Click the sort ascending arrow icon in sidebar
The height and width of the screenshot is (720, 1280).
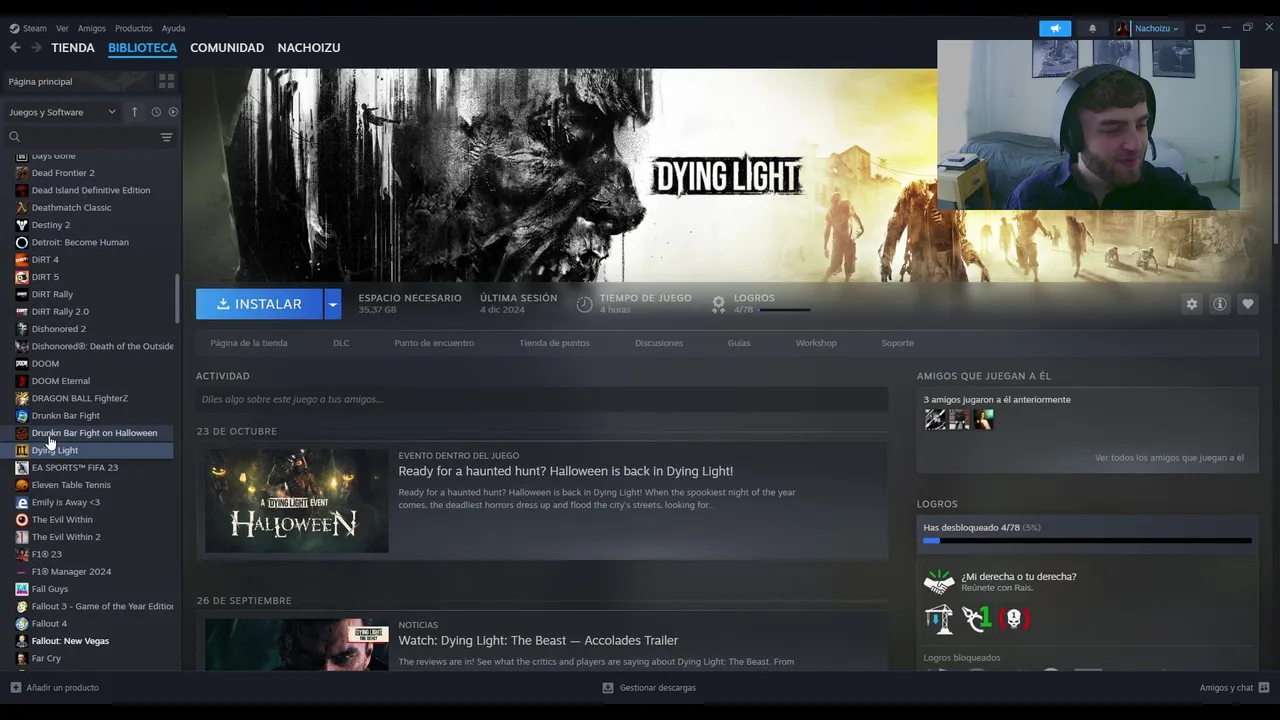134,112
